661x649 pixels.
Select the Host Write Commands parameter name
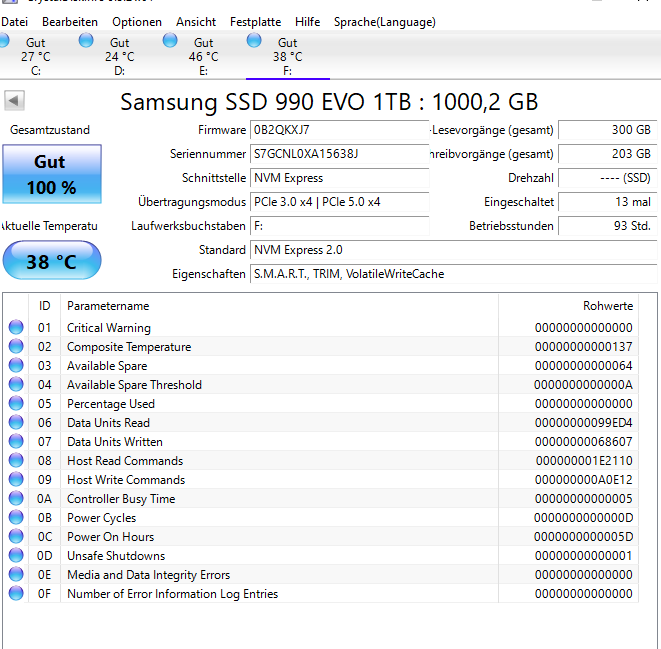tap(126, 480)
